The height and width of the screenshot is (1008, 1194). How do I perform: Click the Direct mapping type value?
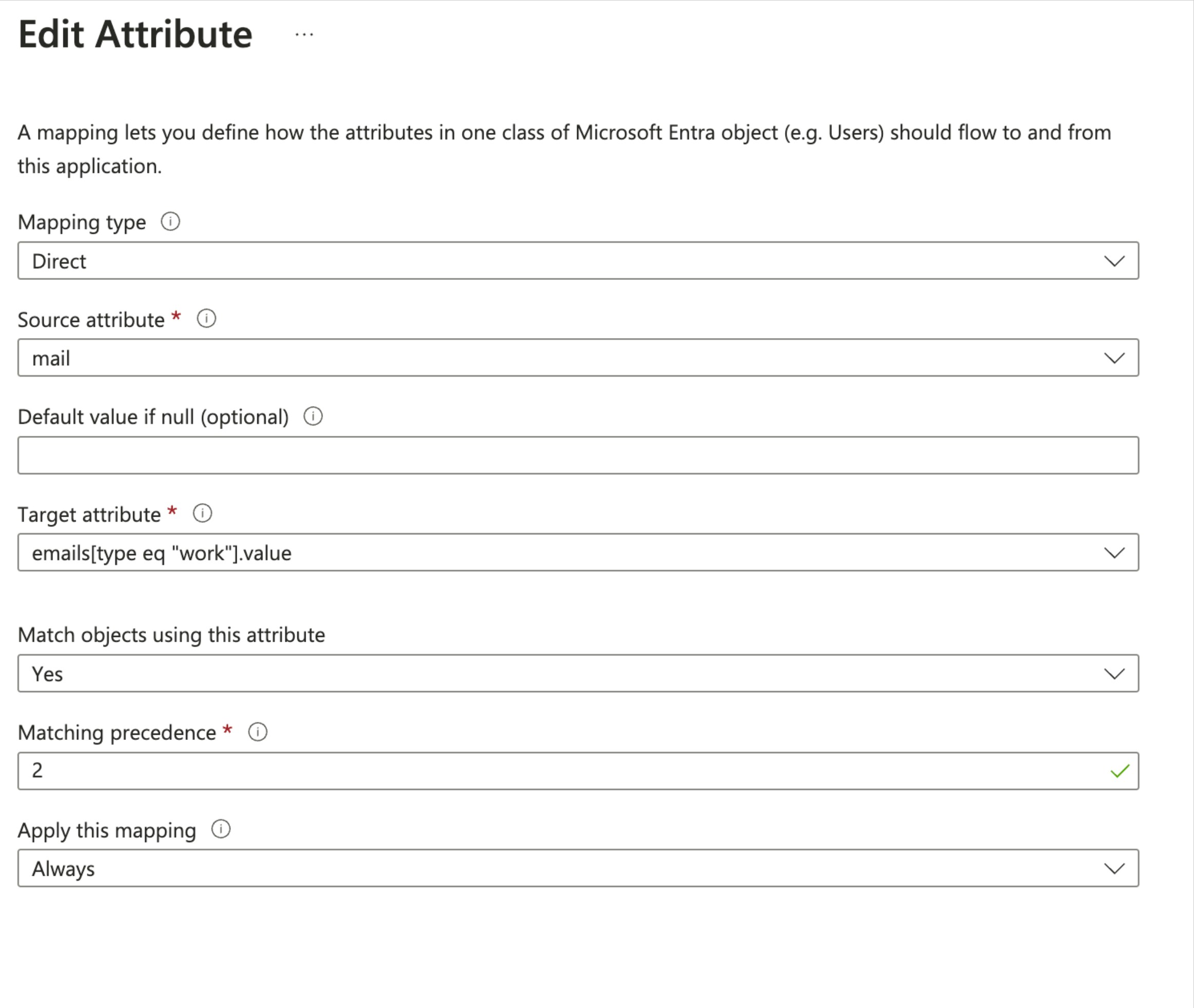(59, 260)
